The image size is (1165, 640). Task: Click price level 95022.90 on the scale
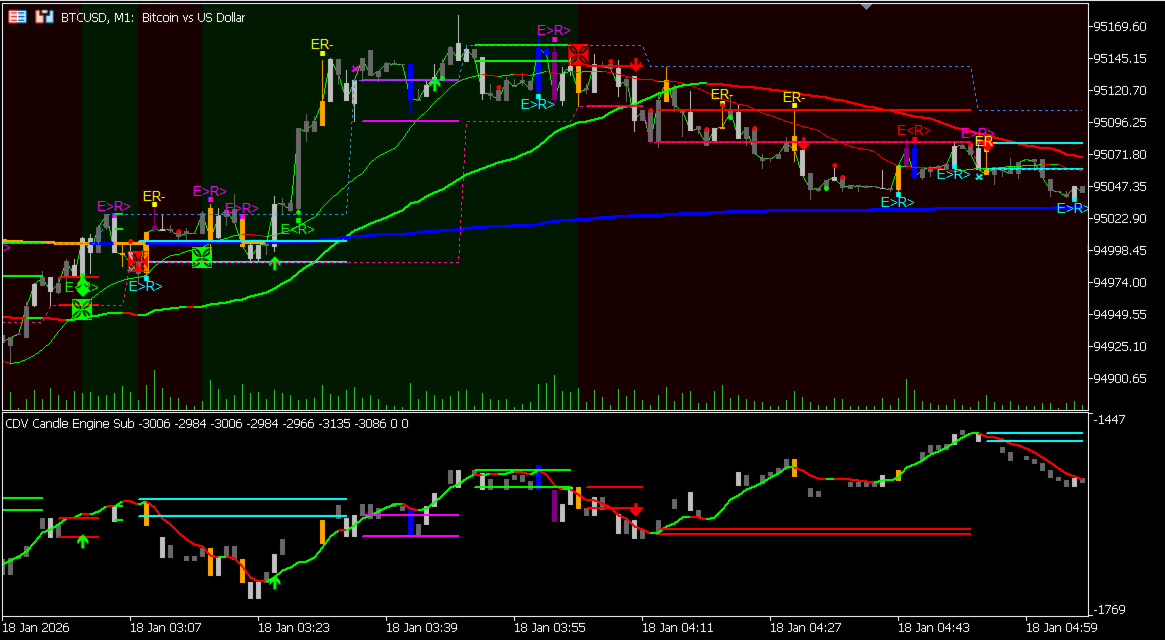point(1120,219)
